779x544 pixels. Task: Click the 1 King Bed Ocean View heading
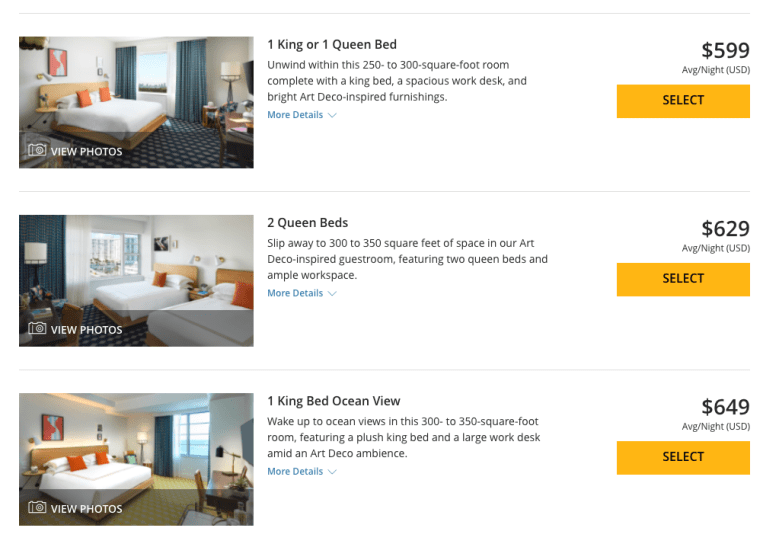(333, 401)
